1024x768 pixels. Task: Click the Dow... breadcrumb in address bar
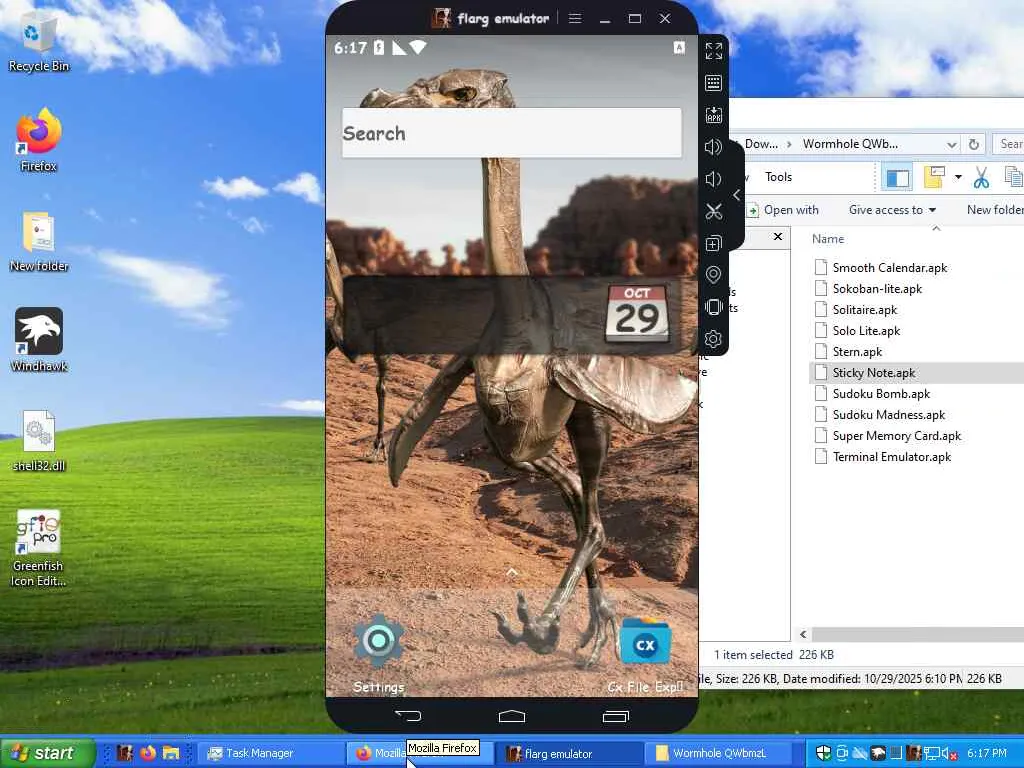point(761,144)
